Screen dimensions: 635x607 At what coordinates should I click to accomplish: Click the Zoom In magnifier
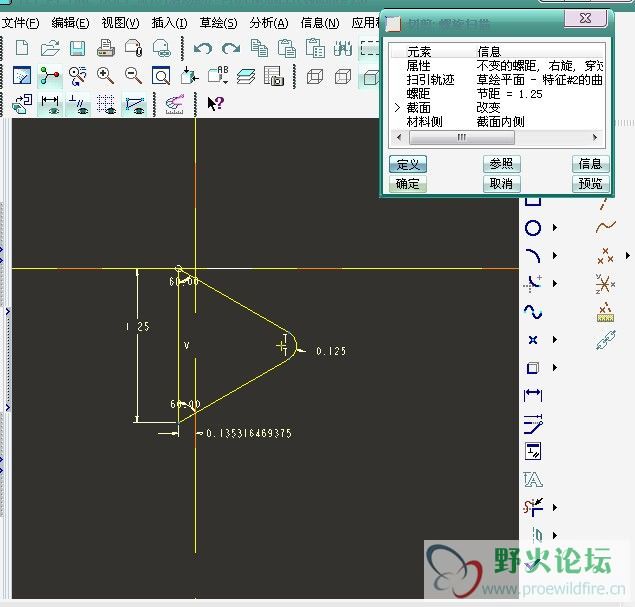(105, 76)
